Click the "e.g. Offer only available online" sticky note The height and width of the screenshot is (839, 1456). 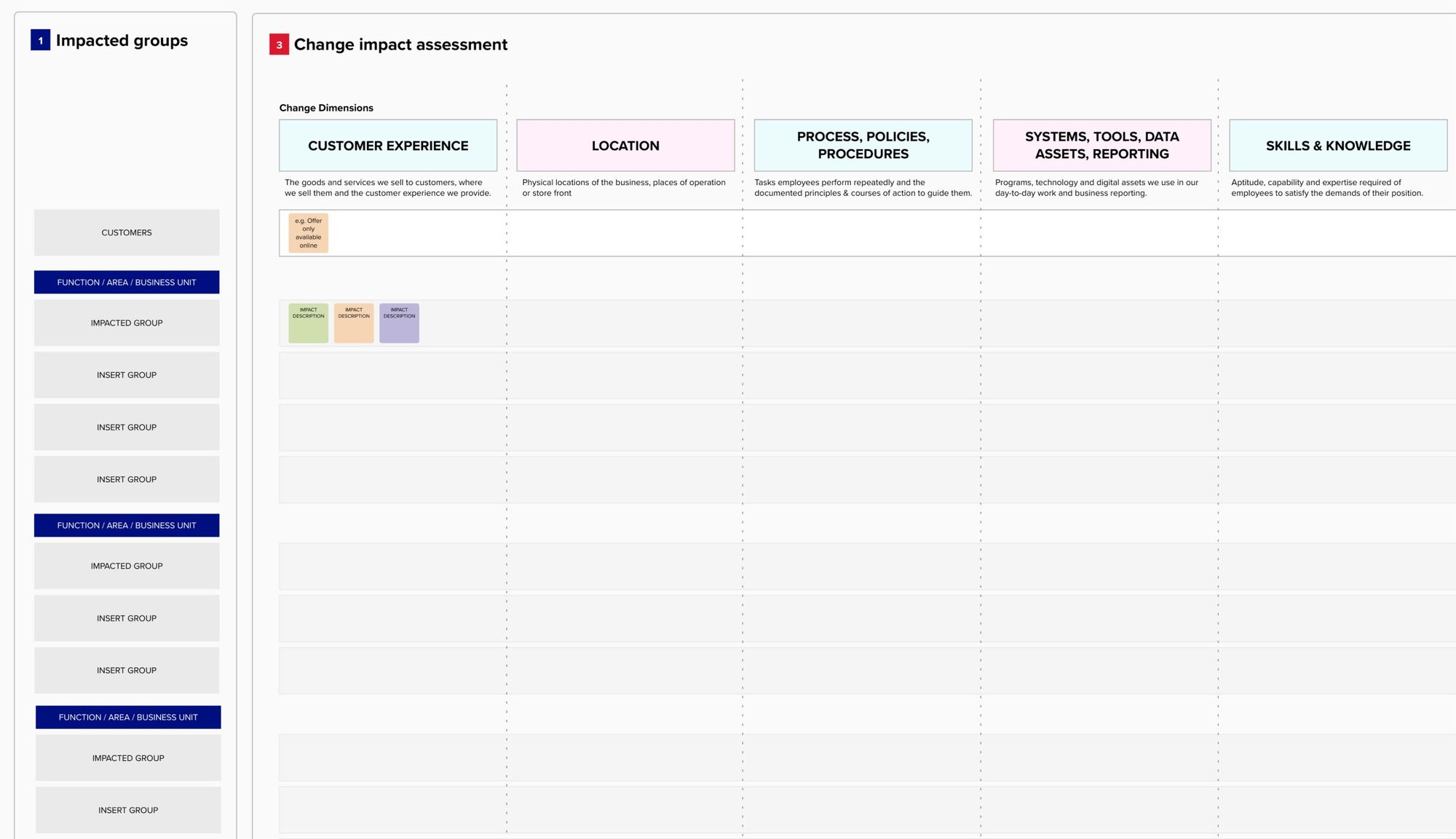click(309, 232)
